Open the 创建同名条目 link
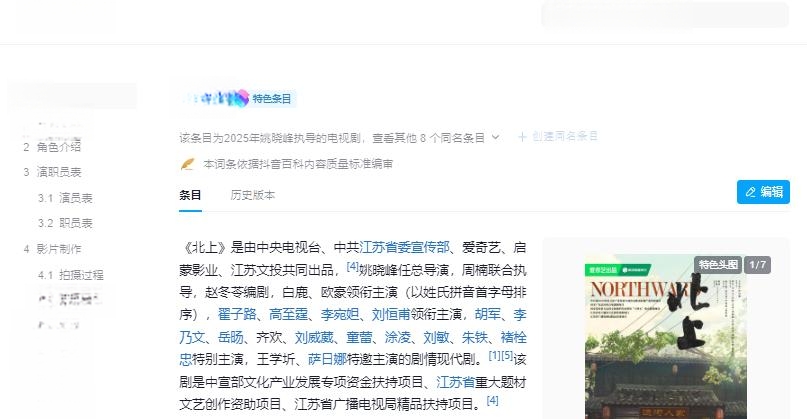 (x=565, y=136)
